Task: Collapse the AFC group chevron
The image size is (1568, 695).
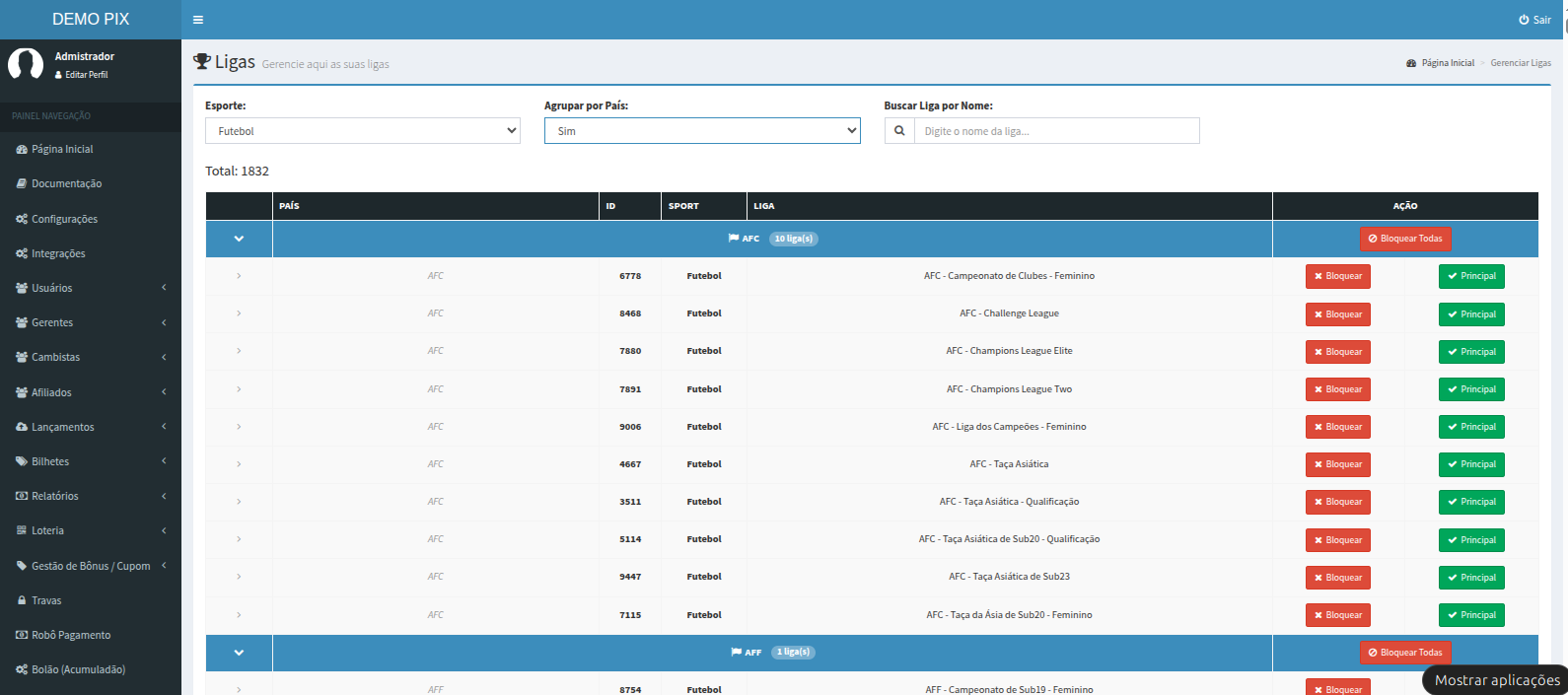Action: point(239,239)
